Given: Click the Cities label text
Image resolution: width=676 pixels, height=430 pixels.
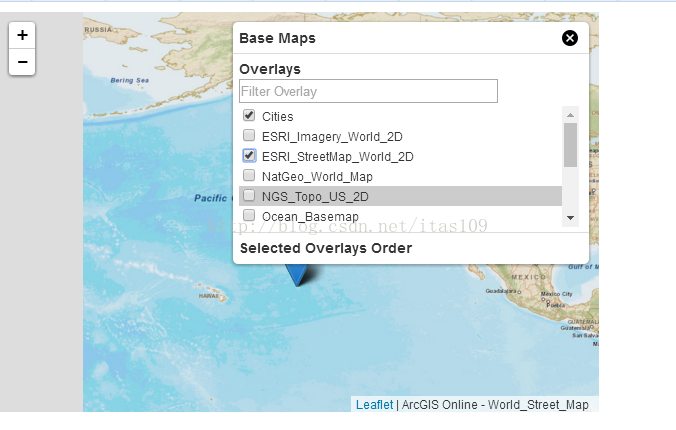Looking at the screenshot, I should (x=278, y=116).
